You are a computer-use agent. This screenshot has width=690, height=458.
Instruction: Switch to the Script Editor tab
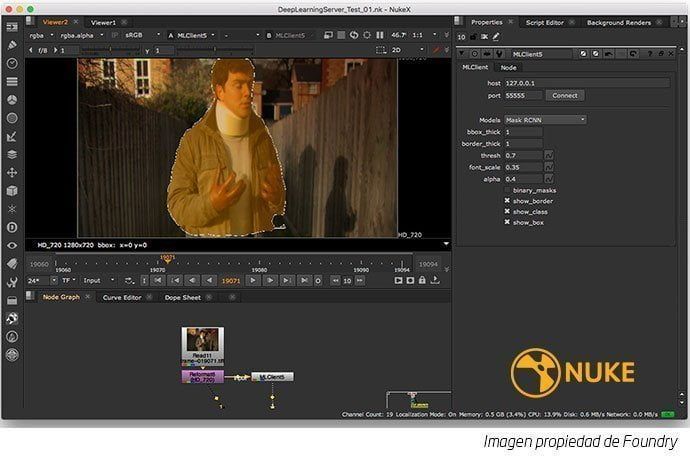[545, 22]
